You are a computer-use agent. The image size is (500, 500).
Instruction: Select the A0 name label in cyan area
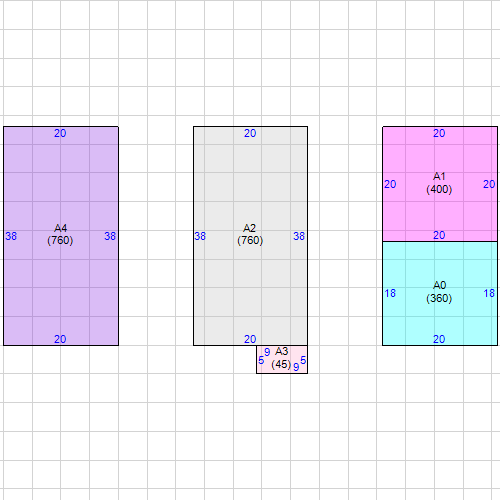439,285
